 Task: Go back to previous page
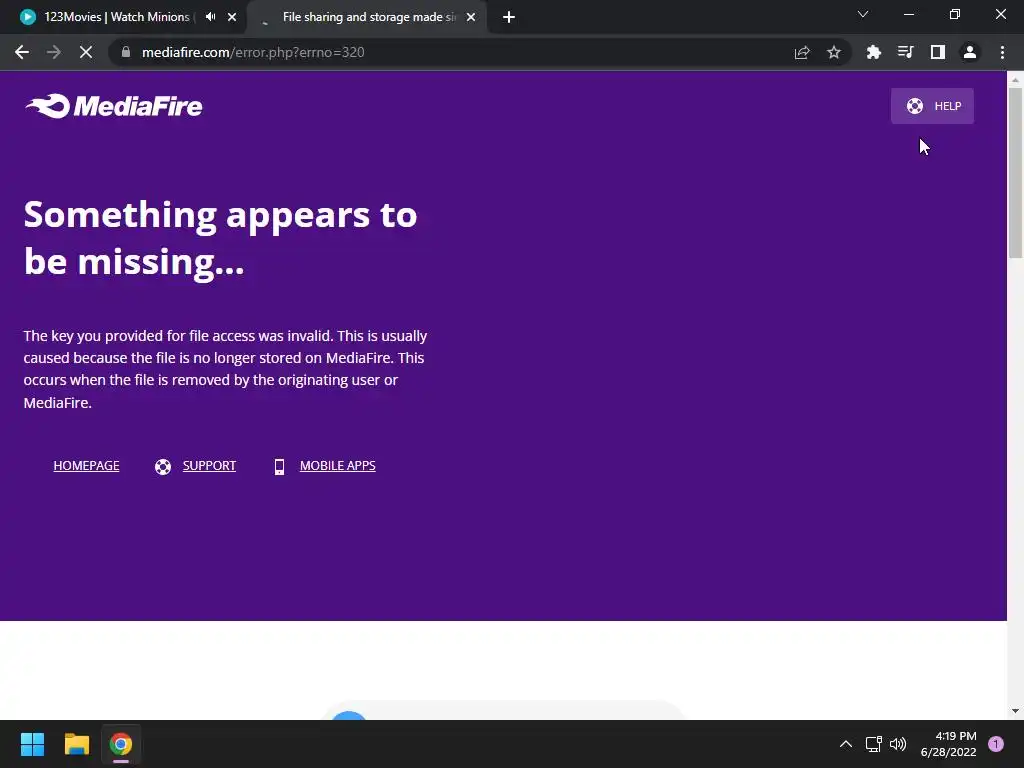pos(22,52)
